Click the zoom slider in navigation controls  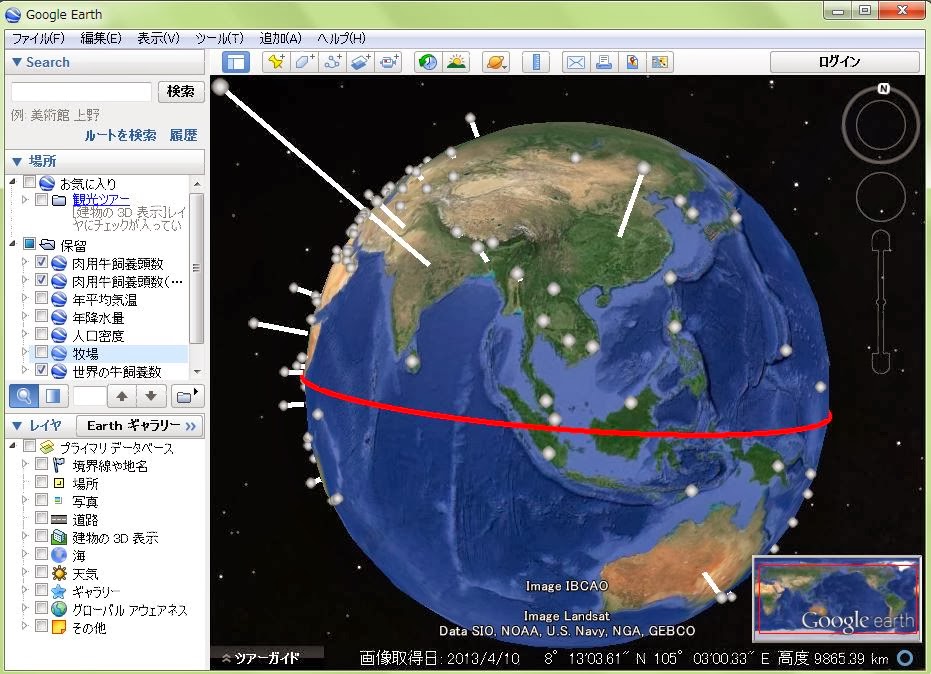tap(881, 302)
